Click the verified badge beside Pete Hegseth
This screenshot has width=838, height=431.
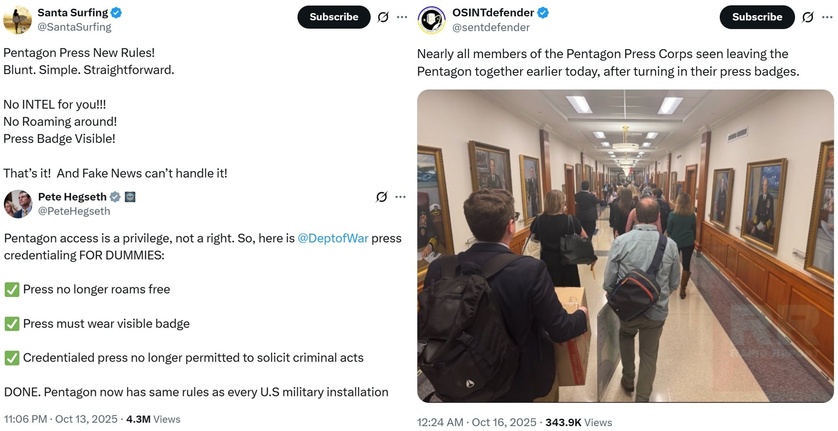(x=115, y=197)
